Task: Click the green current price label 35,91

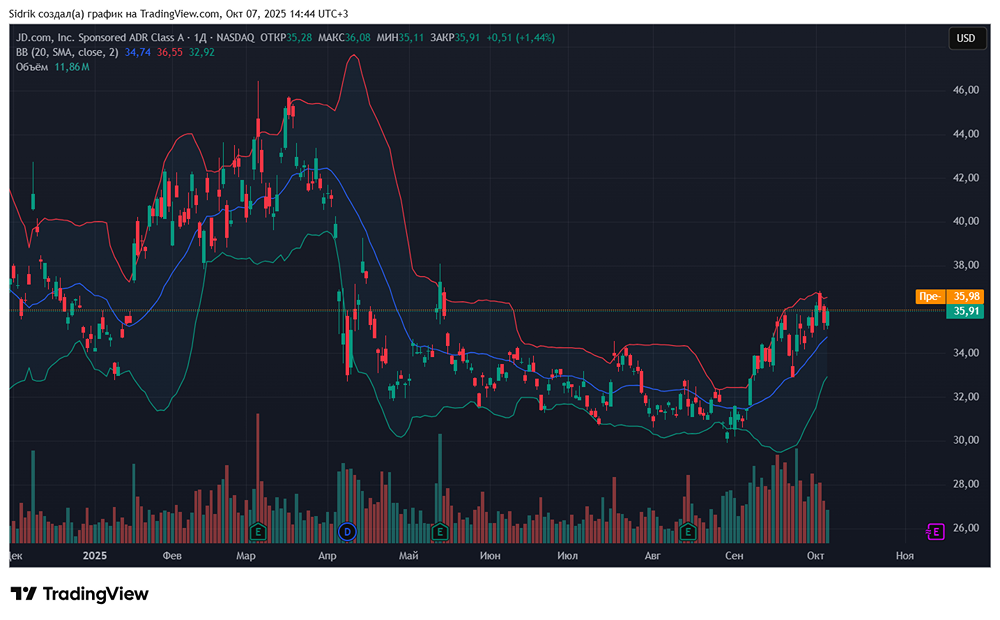Action: [x=965, y=311]
